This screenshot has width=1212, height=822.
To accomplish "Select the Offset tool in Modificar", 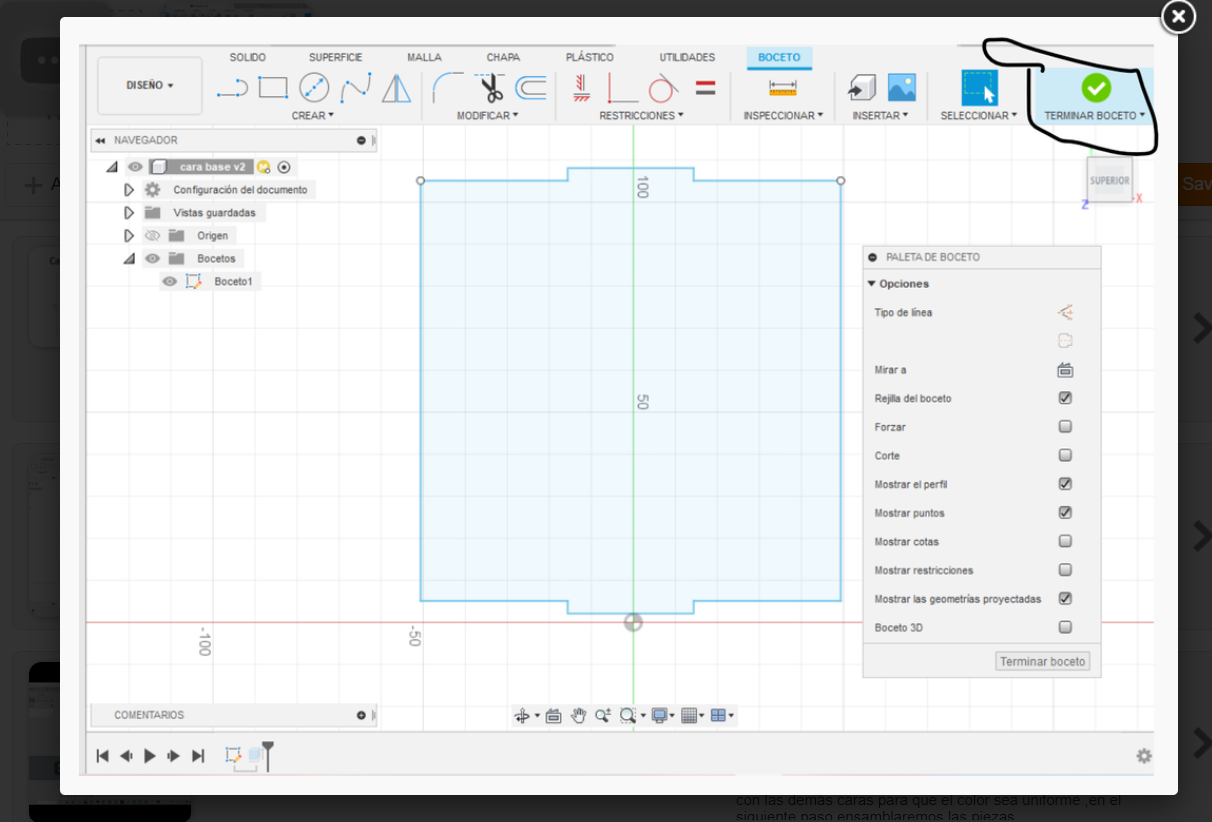I will [531, 88].
